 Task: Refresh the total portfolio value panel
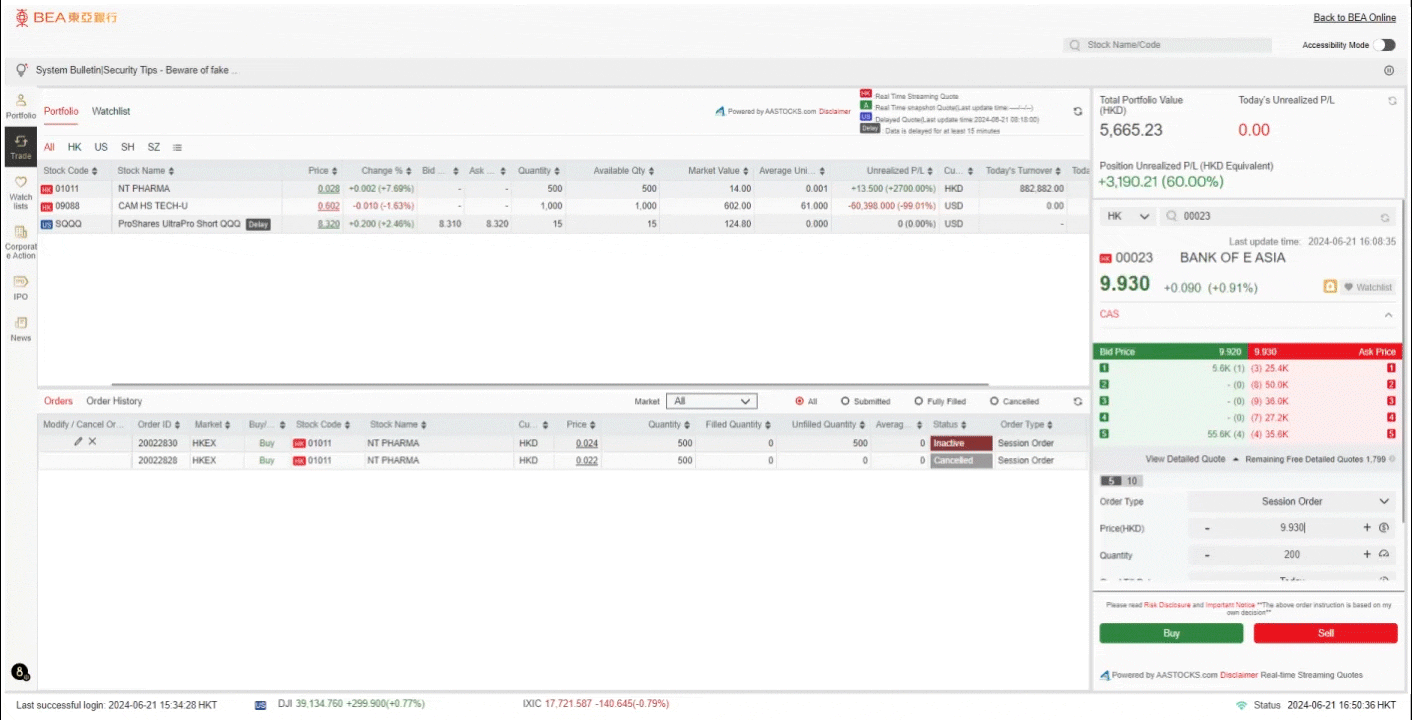1392,101
